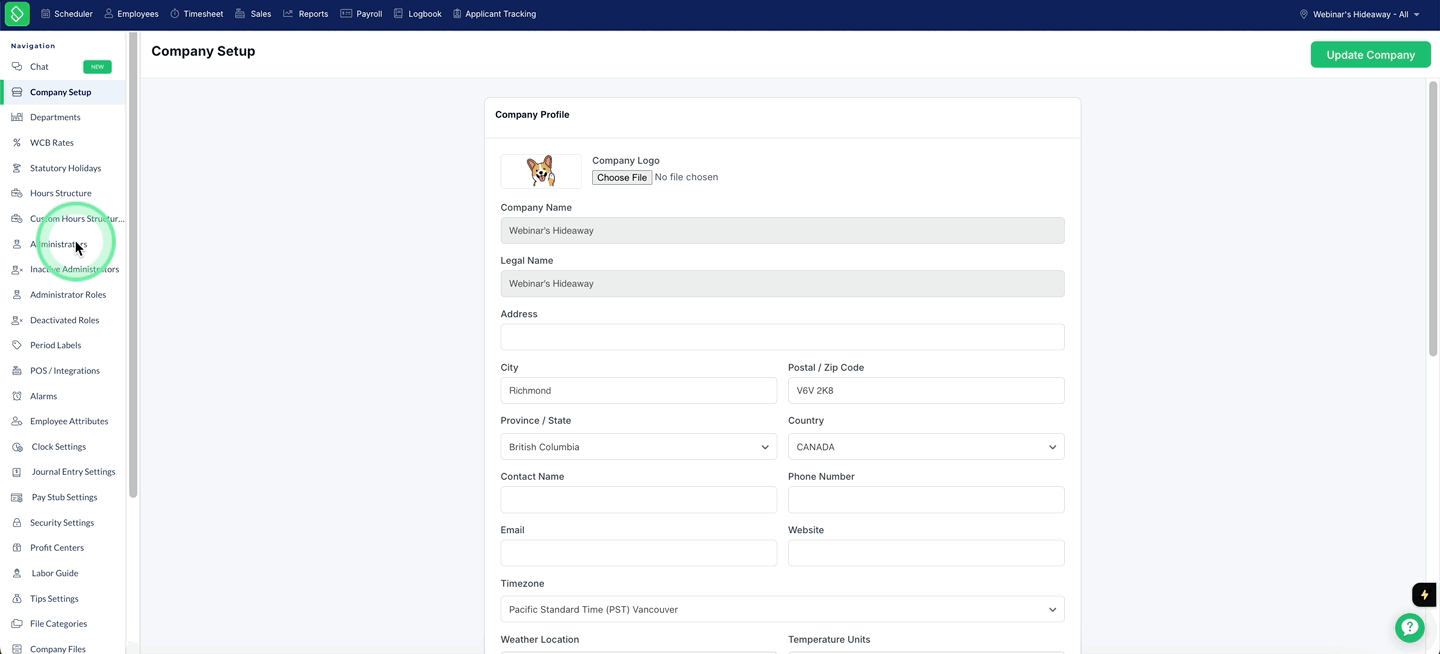Click the City field containing Richmond
Image resolution: width=1440 pixels, height=654 pixels.
[639, 390]
